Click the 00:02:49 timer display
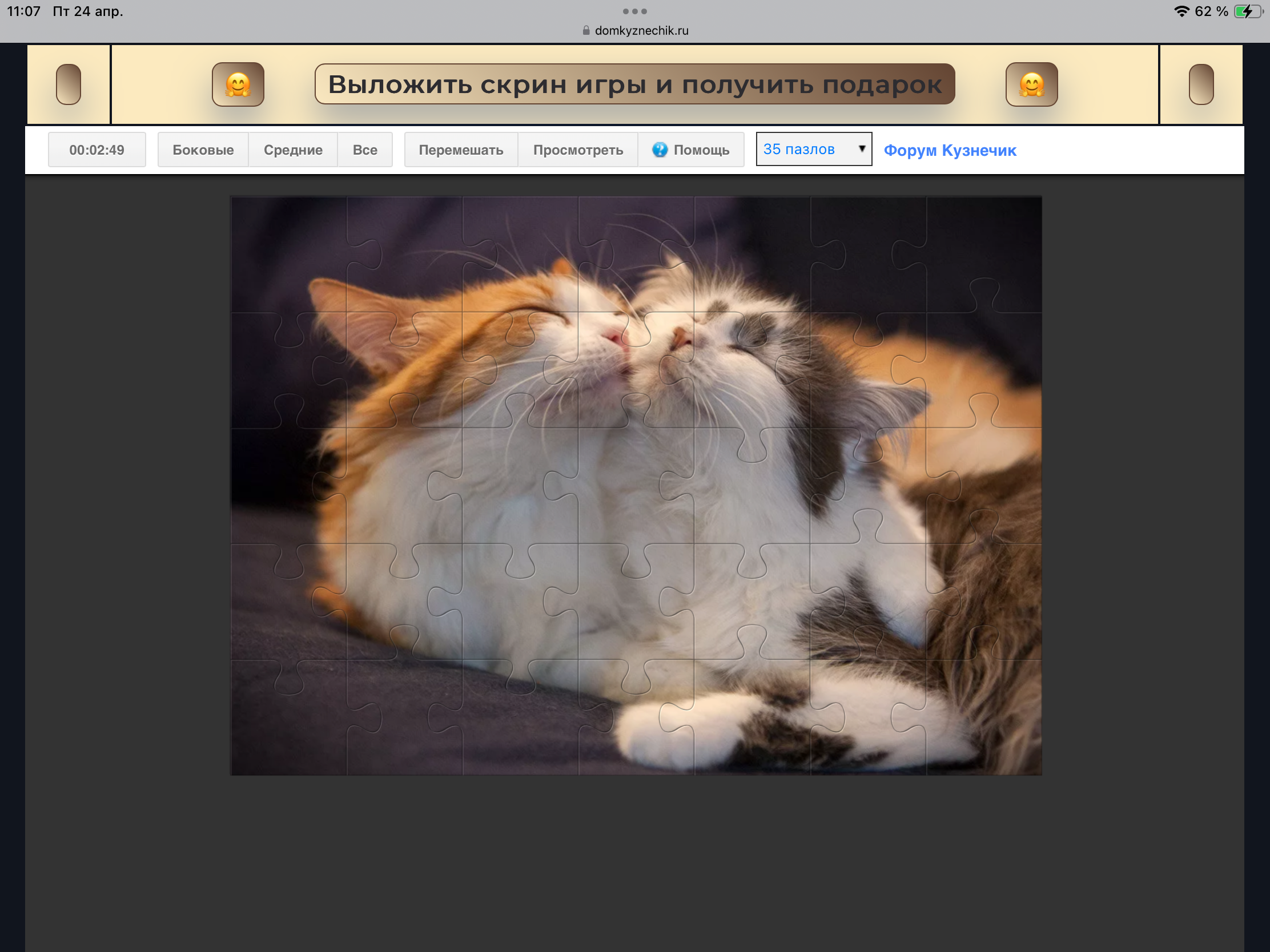Screen dimensions: 1270x952 pyautogui.click(x=97, y=150)
